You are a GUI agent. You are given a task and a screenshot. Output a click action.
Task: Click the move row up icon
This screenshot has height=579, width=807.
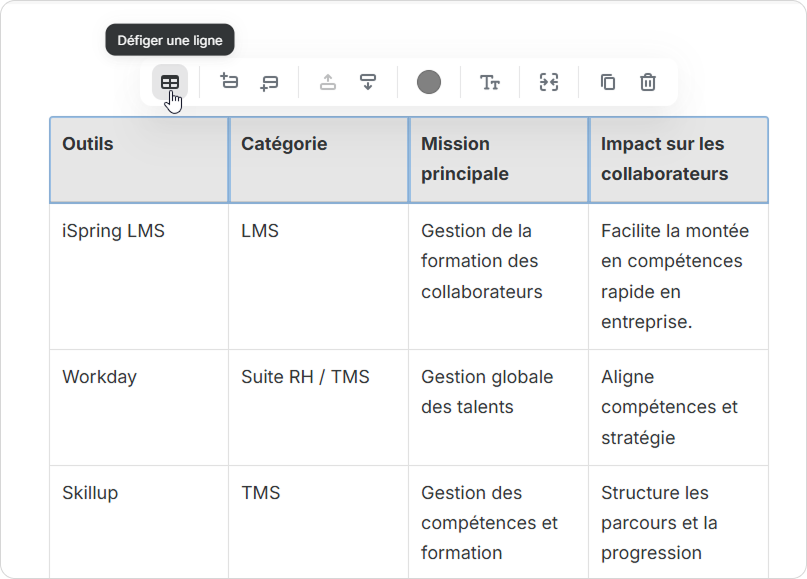[328, 82]
